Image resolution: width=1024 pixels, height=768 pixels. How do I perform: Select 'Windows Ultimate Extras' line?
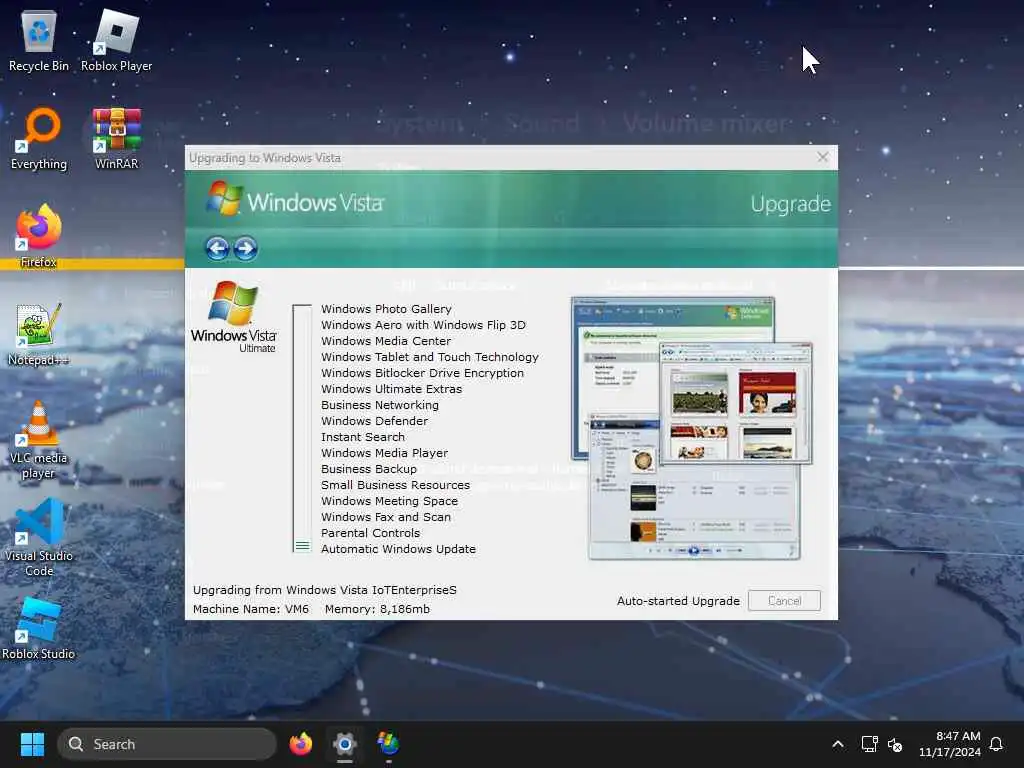[391, 389]
